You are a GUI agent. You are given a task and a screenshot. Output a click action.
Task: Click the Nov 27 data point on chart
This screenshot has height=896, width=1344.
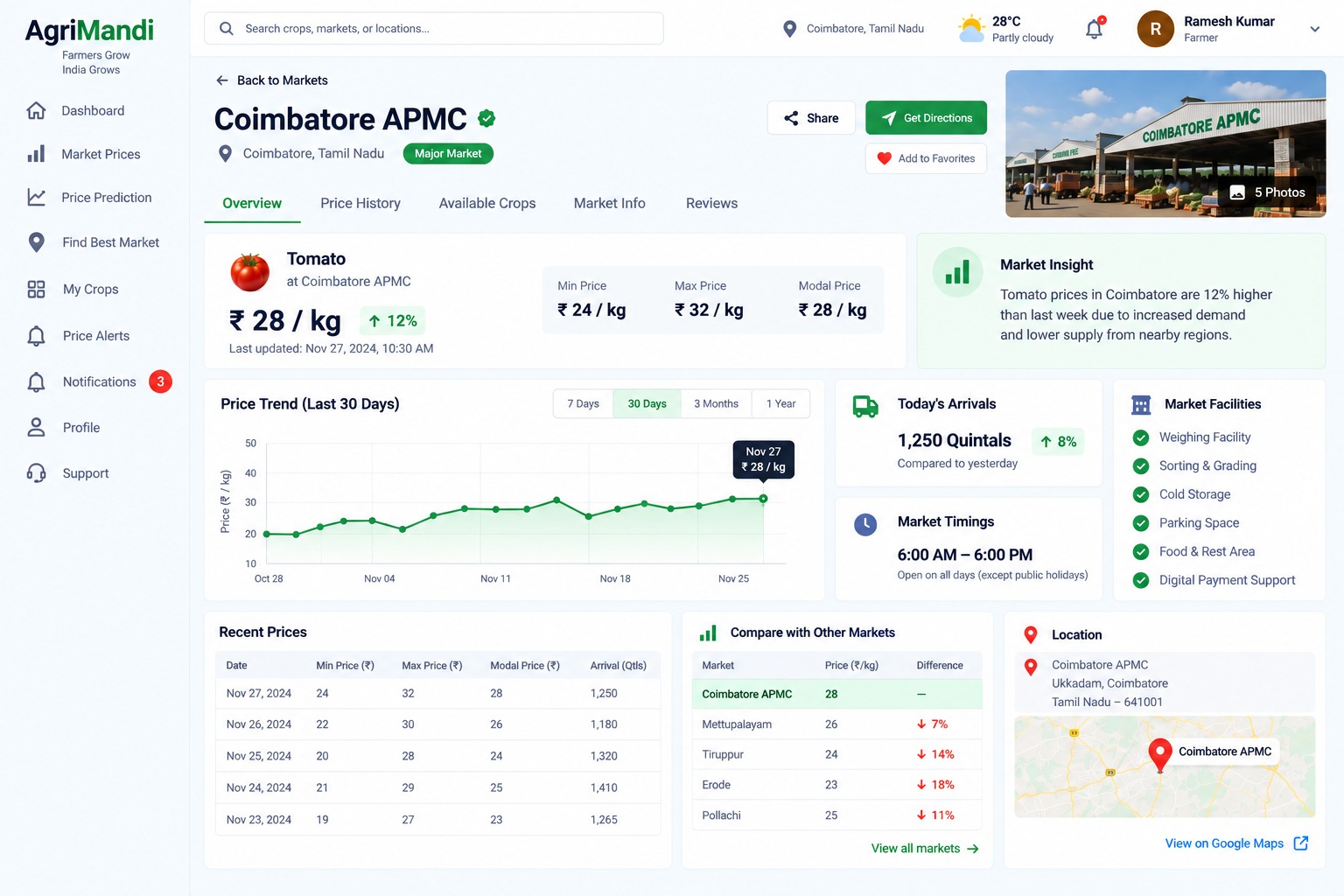point(763,499)
